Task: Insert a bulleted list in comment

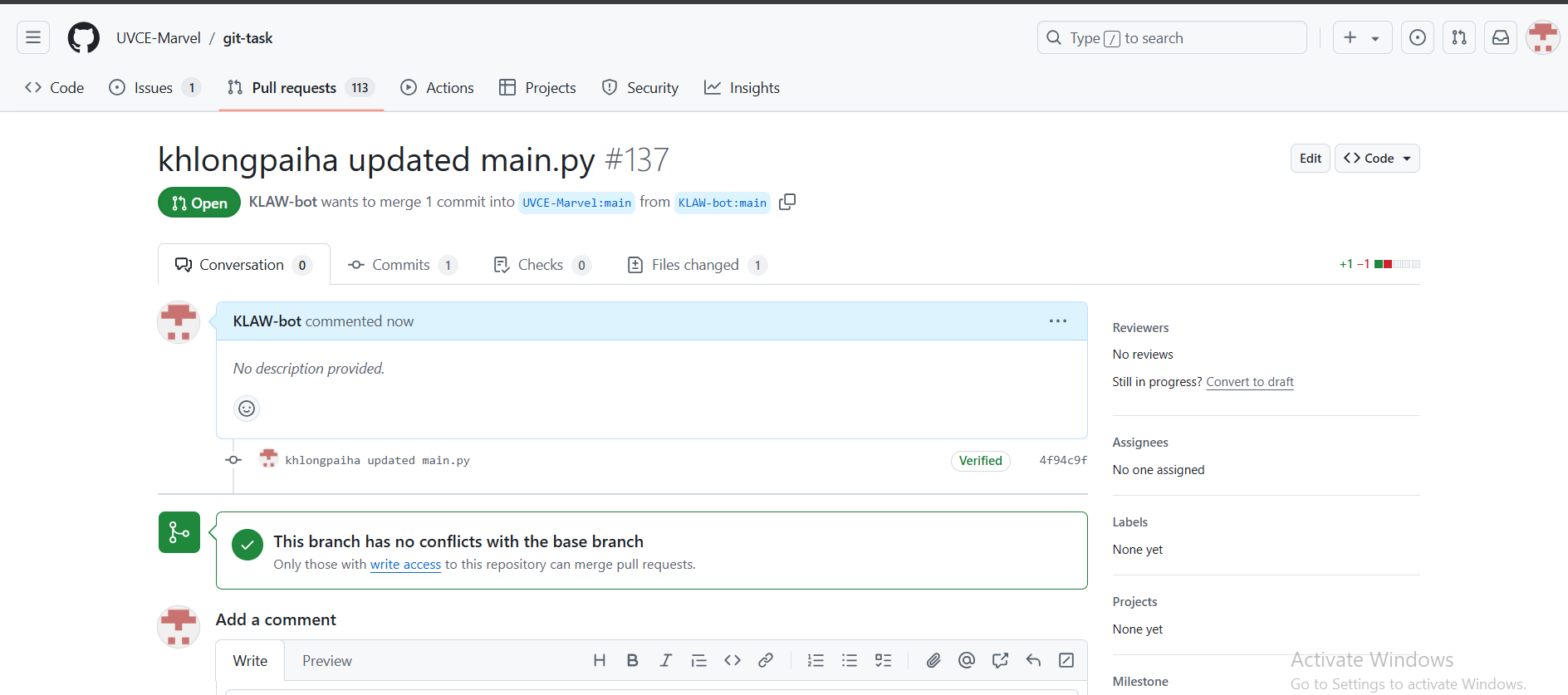Action: point(850,660)
